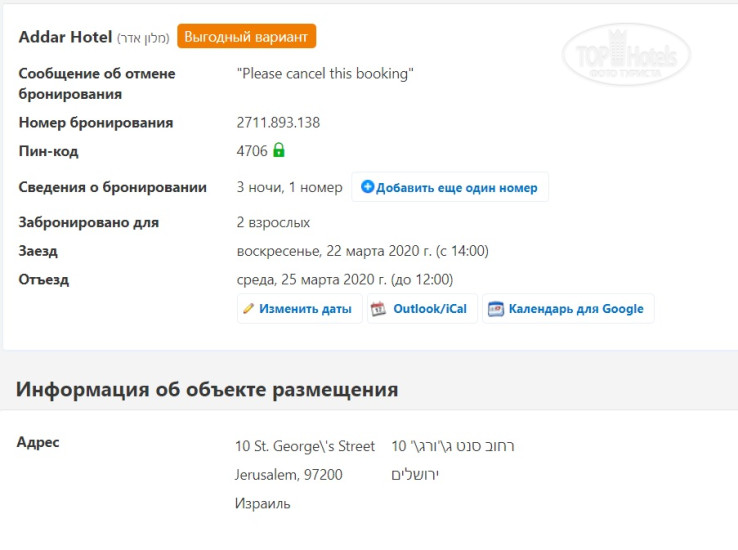
Task: Click the country name Израиль
Action: click(x=263, y=503)
